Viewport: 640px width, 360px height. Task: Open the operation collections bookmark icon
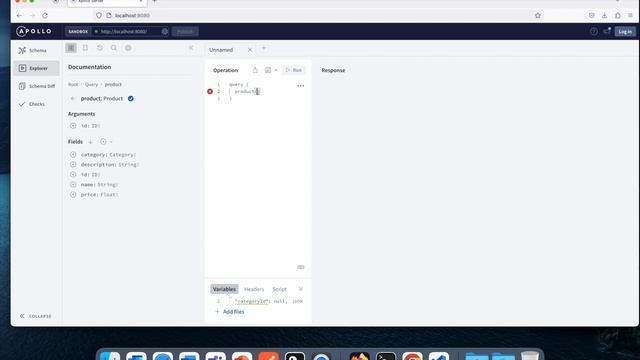(85, 48)
